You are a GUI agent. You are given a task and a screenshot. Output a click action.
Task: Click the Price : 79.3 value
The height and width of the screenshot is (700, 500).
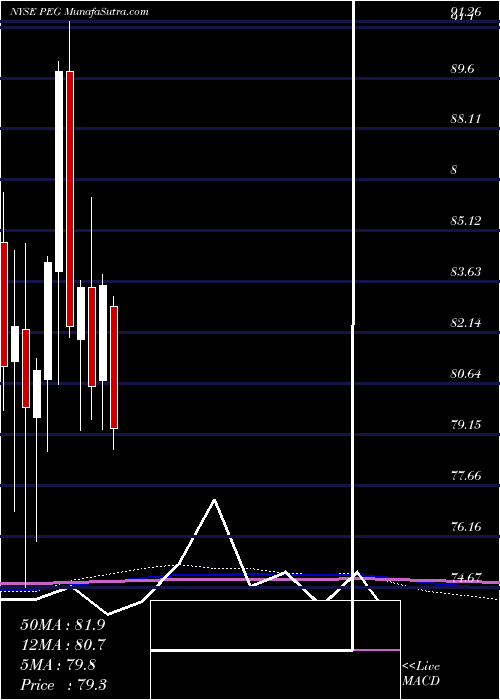[x=63, y=685]
